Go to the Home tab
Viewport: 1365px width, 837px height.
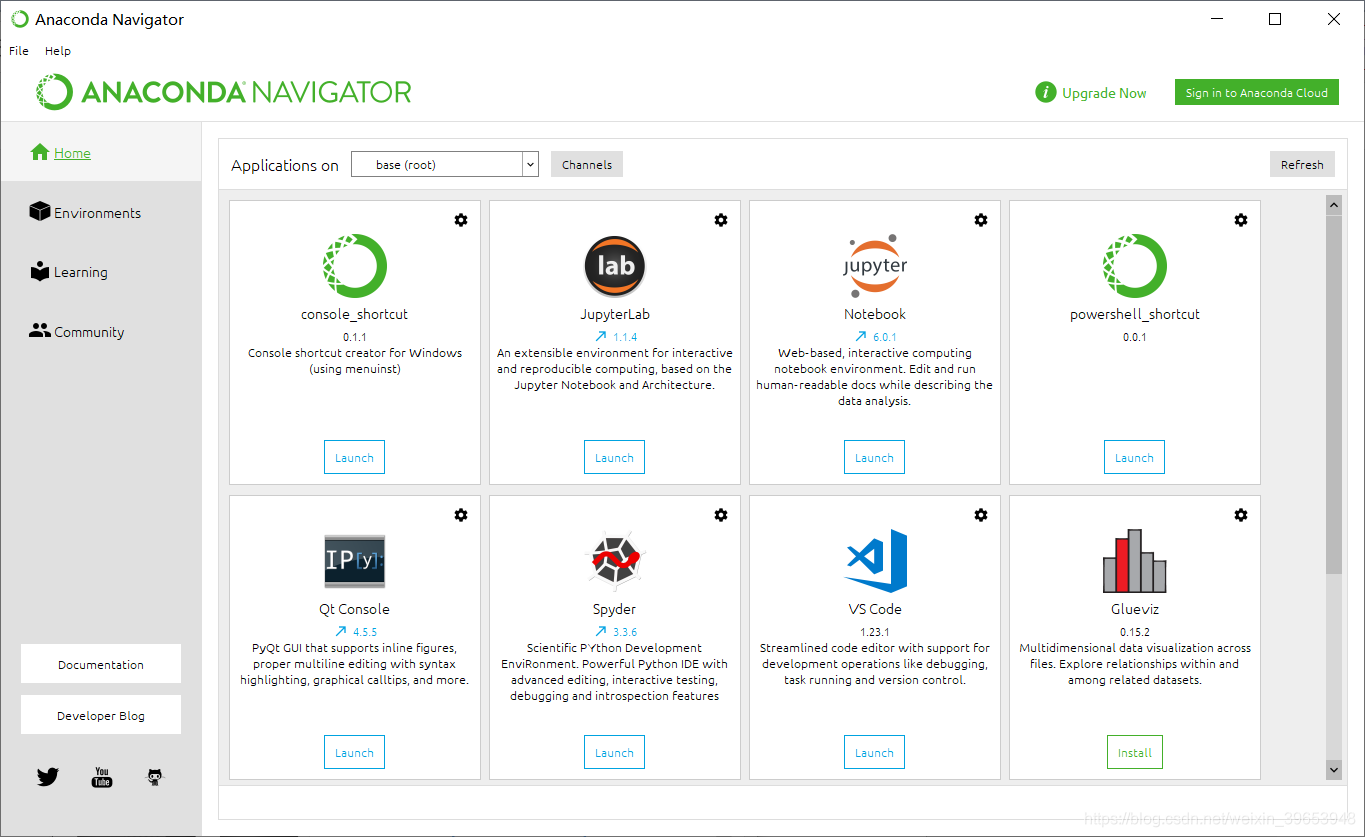click(101, 153)
